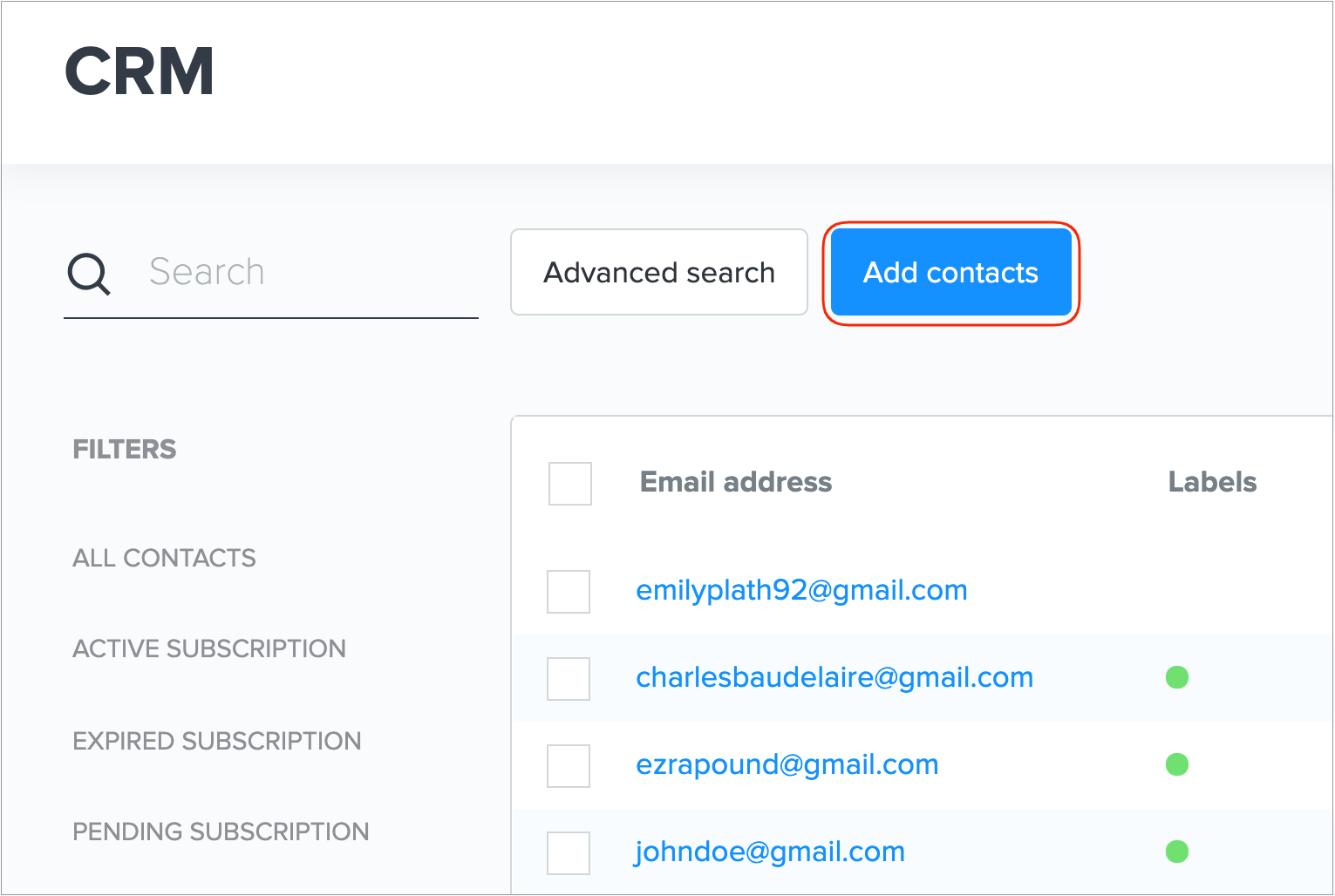Screen dimensions: 1335x896
Task: Filter by Pending Subscription
Action: point(221,832)
